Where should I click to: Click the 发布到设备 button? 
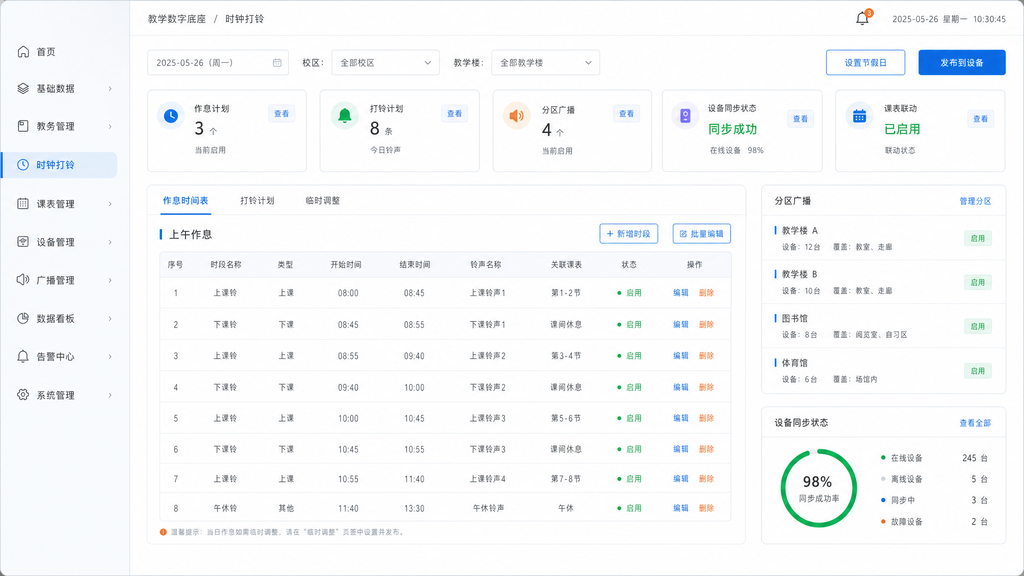[961, 63]
